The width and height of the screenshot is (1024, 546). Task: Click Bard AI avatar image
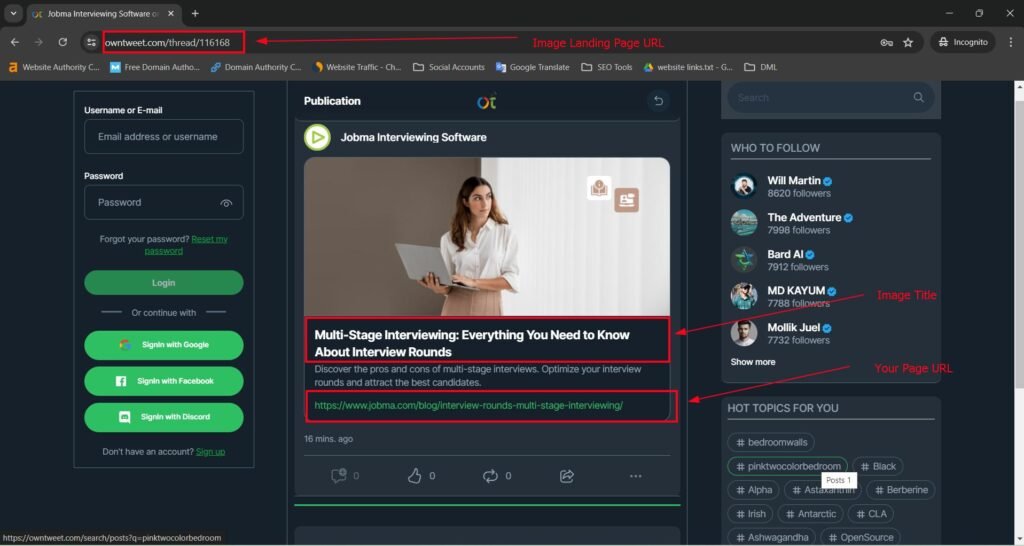744,259
